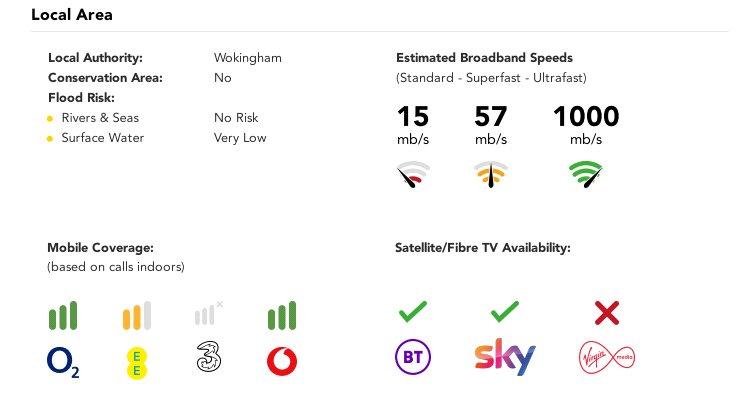The height and width of the screenshot is (406, 748).
Task: Click the Wokingham local authority value
Action: click(x=248, y=58)
